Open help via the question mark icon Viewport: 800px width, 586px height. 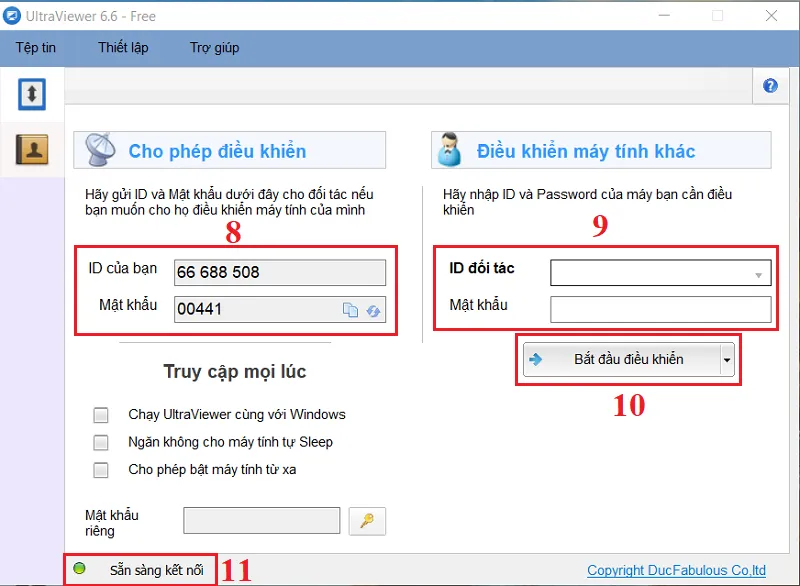770,86
